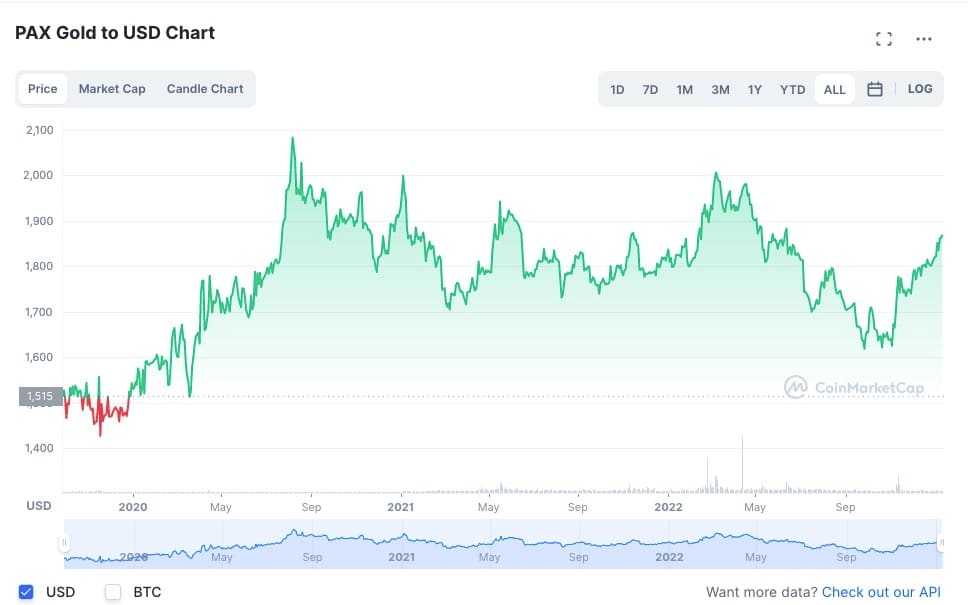Click the fullscreen chart icon
Screen dimensions: 968x605
tap(883, 39)
